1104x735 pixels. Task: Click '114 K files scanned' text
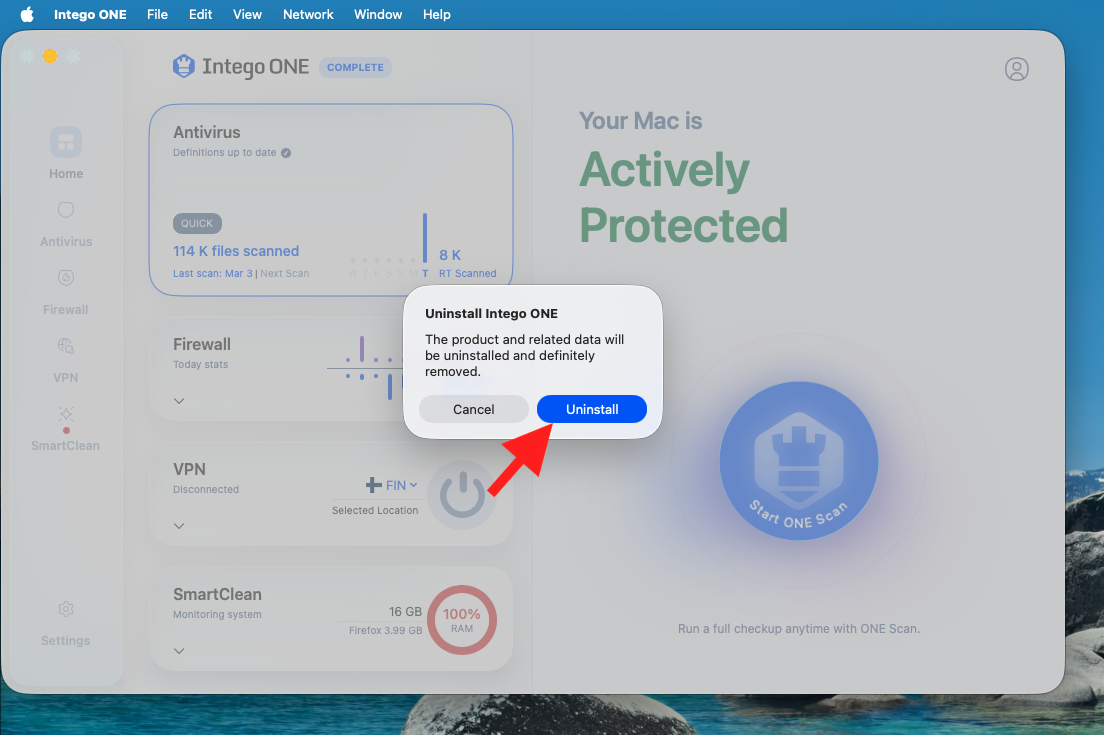(x=236, y=251)
